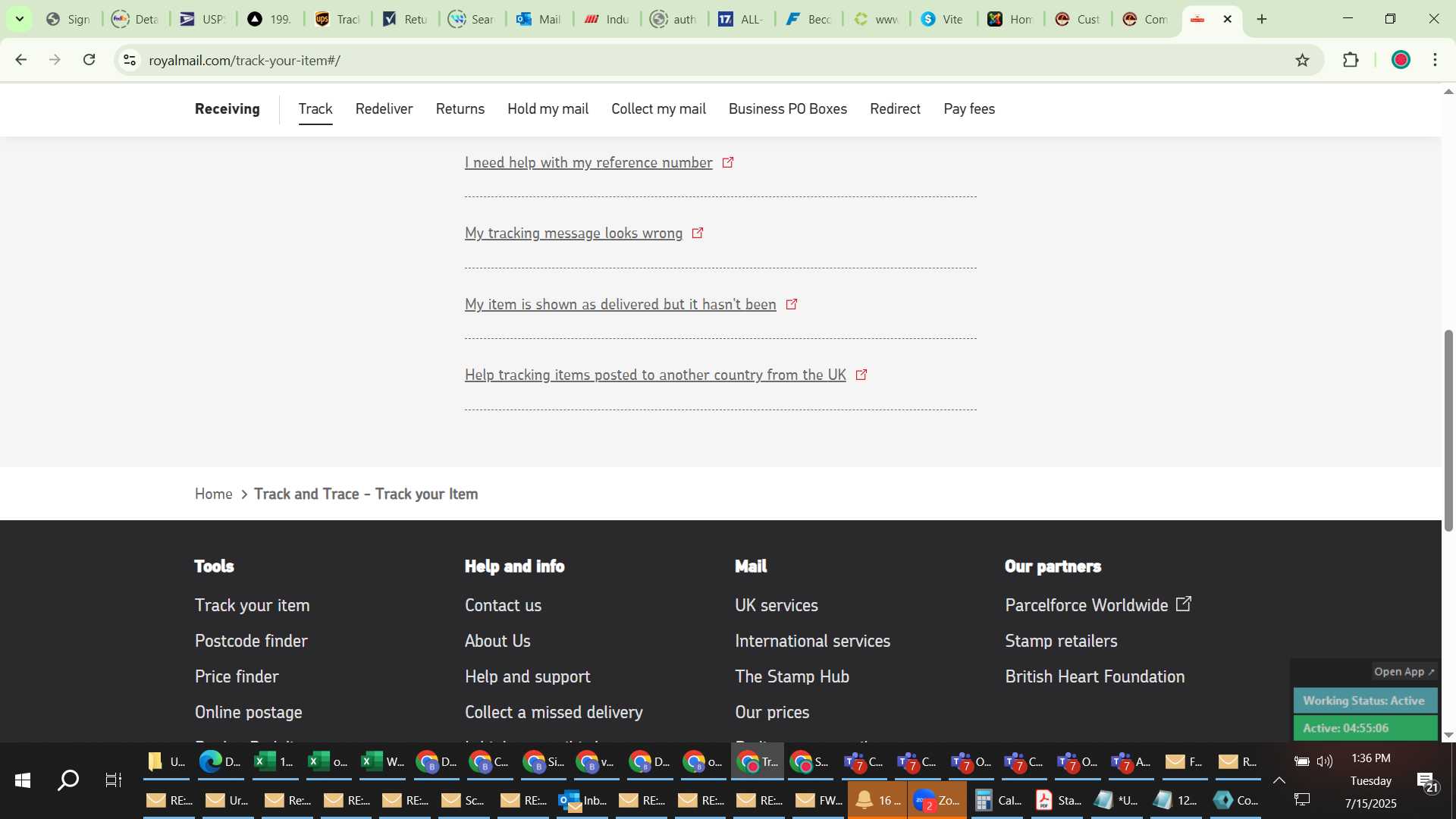Switch to the UPS Tracking tab

[337, 19]
